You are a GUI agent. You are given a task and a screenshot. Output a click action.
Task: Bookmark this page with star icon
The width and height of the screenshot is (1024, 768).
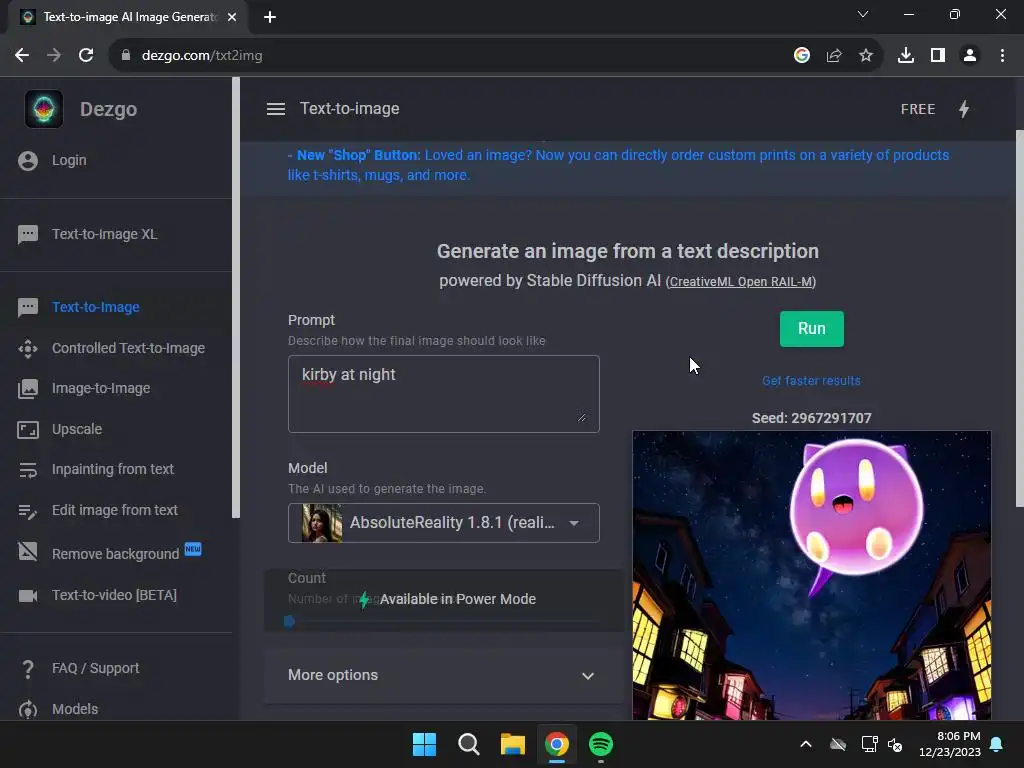click(x=865, y=56)
